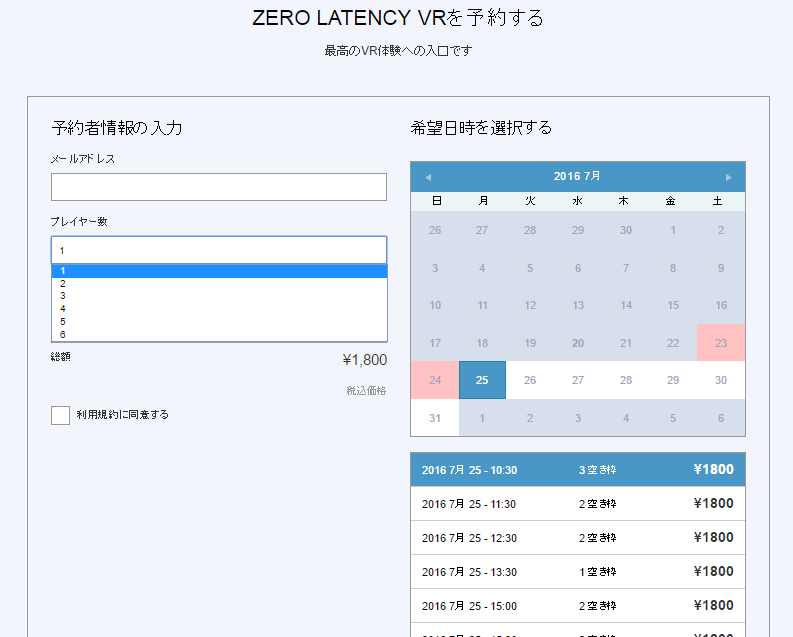Select July 28 on the calendar
Viewport: 793px width, 637px height.
pyautogui.click(x=626, y=380)
